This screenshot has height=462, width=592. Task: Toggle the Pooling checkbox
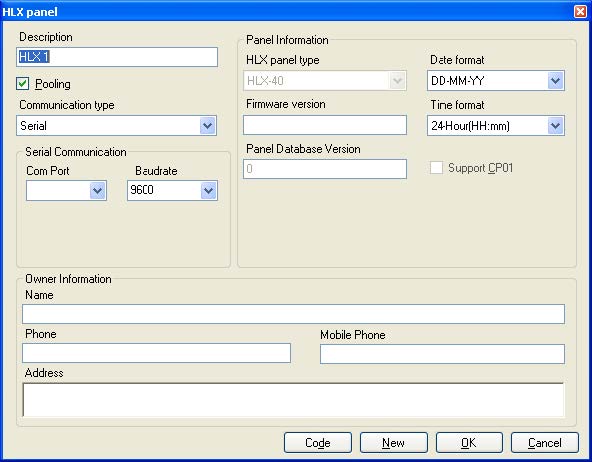(23, 83)
